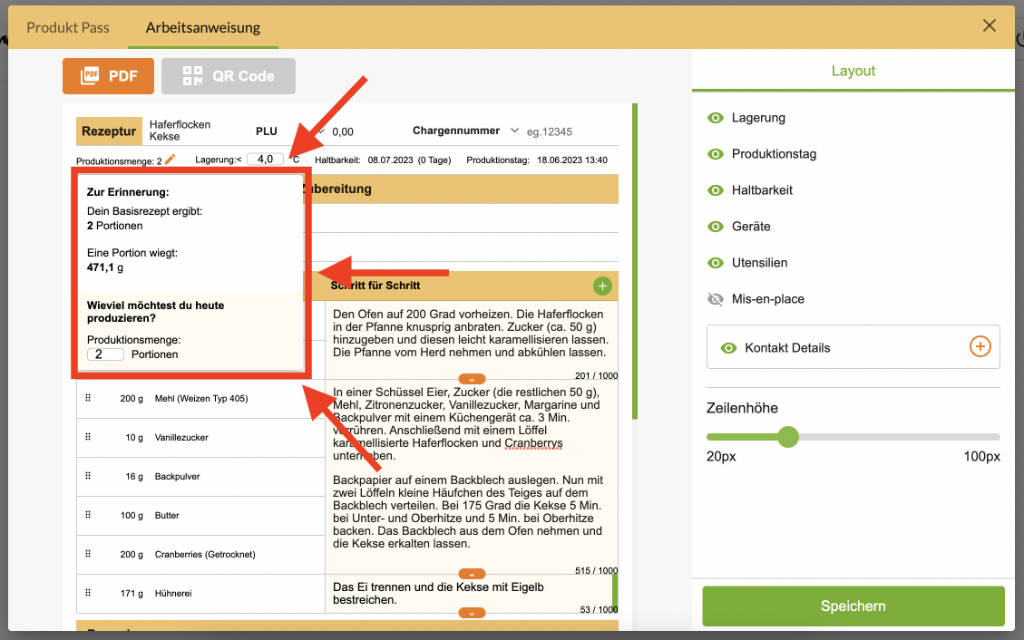Click drag handle beside Cranberries (Getrocknet)
The height and width of the screenshot is (640, 1024).
click(x=88, y=554)
